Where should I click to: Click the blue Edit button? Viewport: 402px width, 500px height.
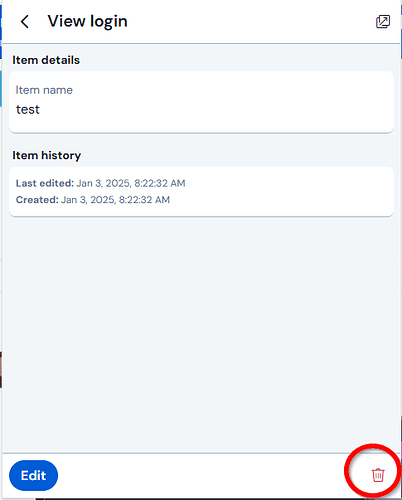[33, 475]
